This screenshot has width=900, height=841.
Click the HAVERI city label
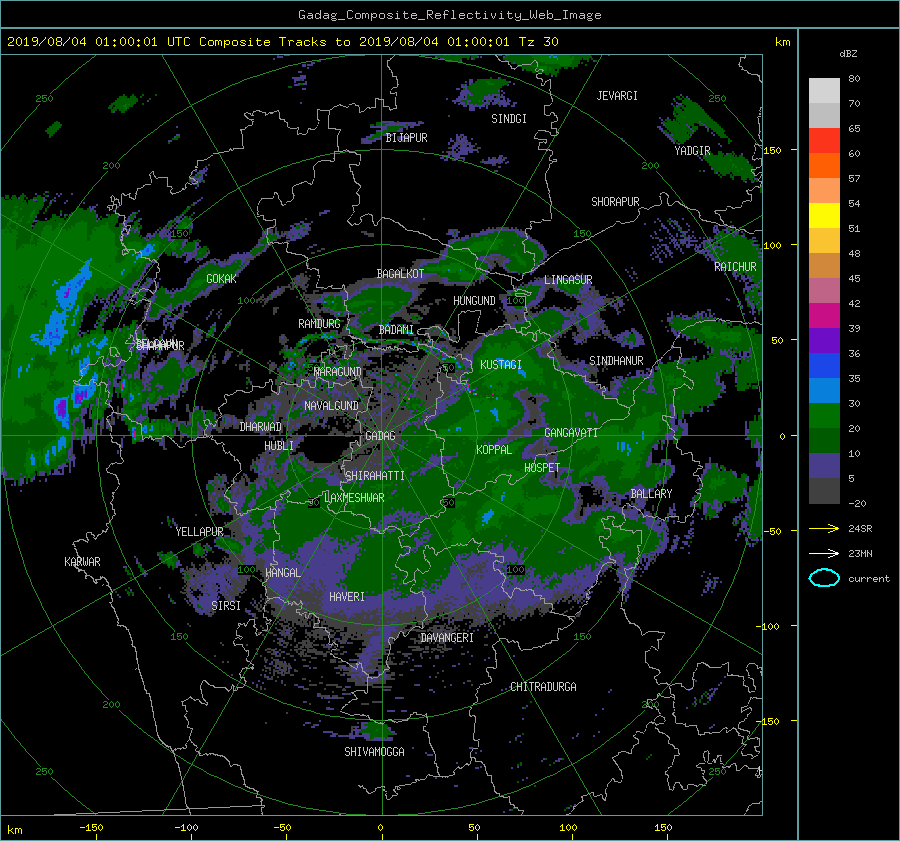[347, 597]
